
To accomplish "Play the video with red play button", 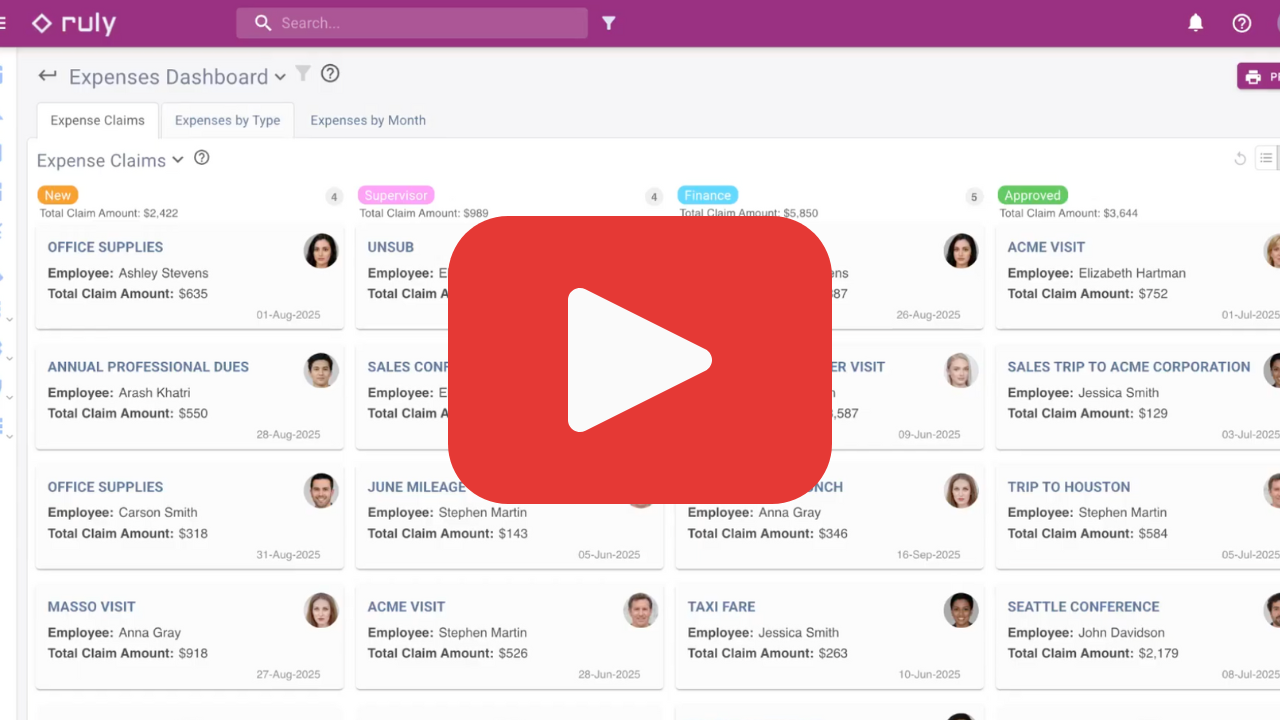I will (640, 360).
